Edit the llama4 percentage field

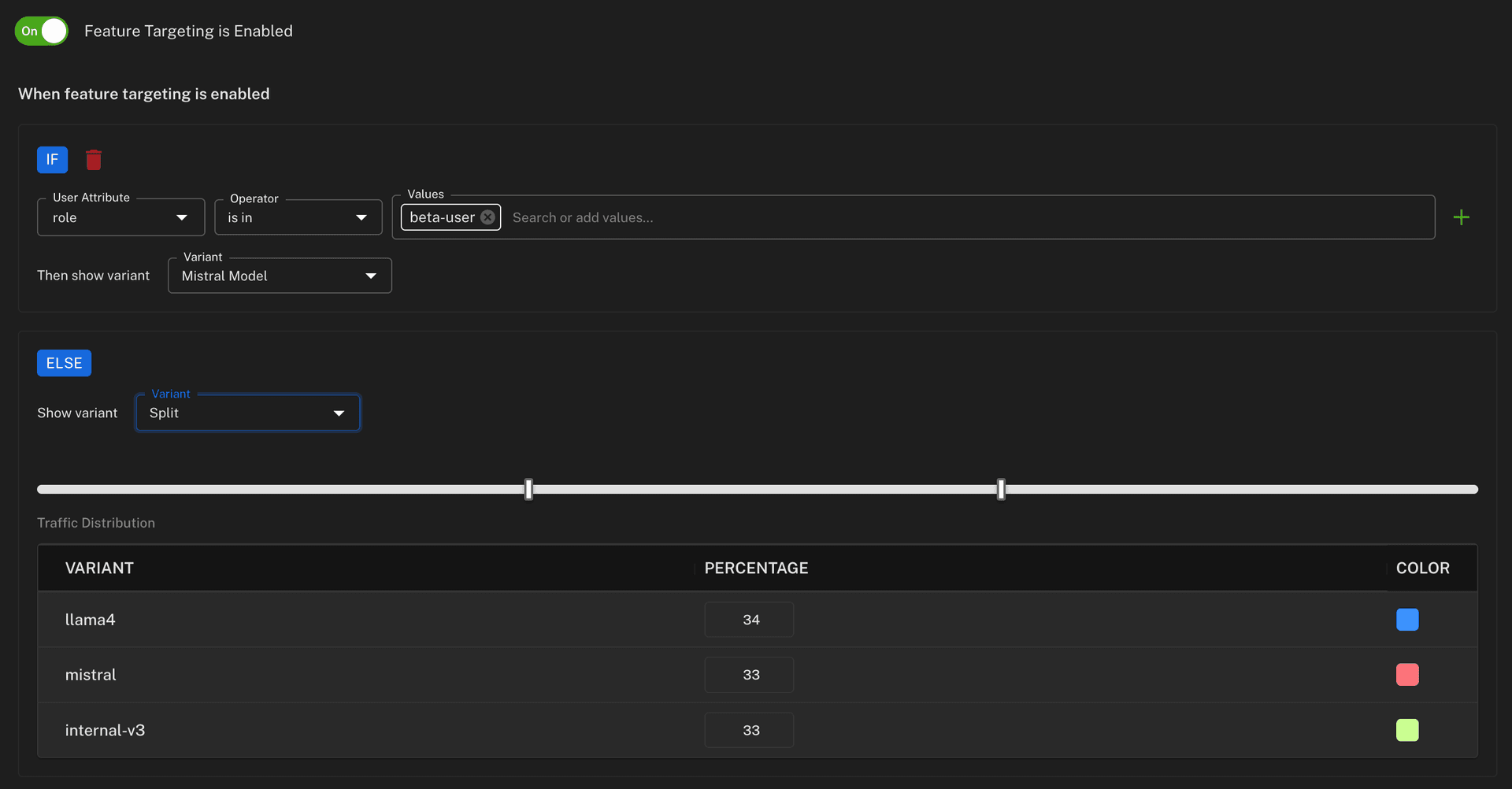[749, 620]
